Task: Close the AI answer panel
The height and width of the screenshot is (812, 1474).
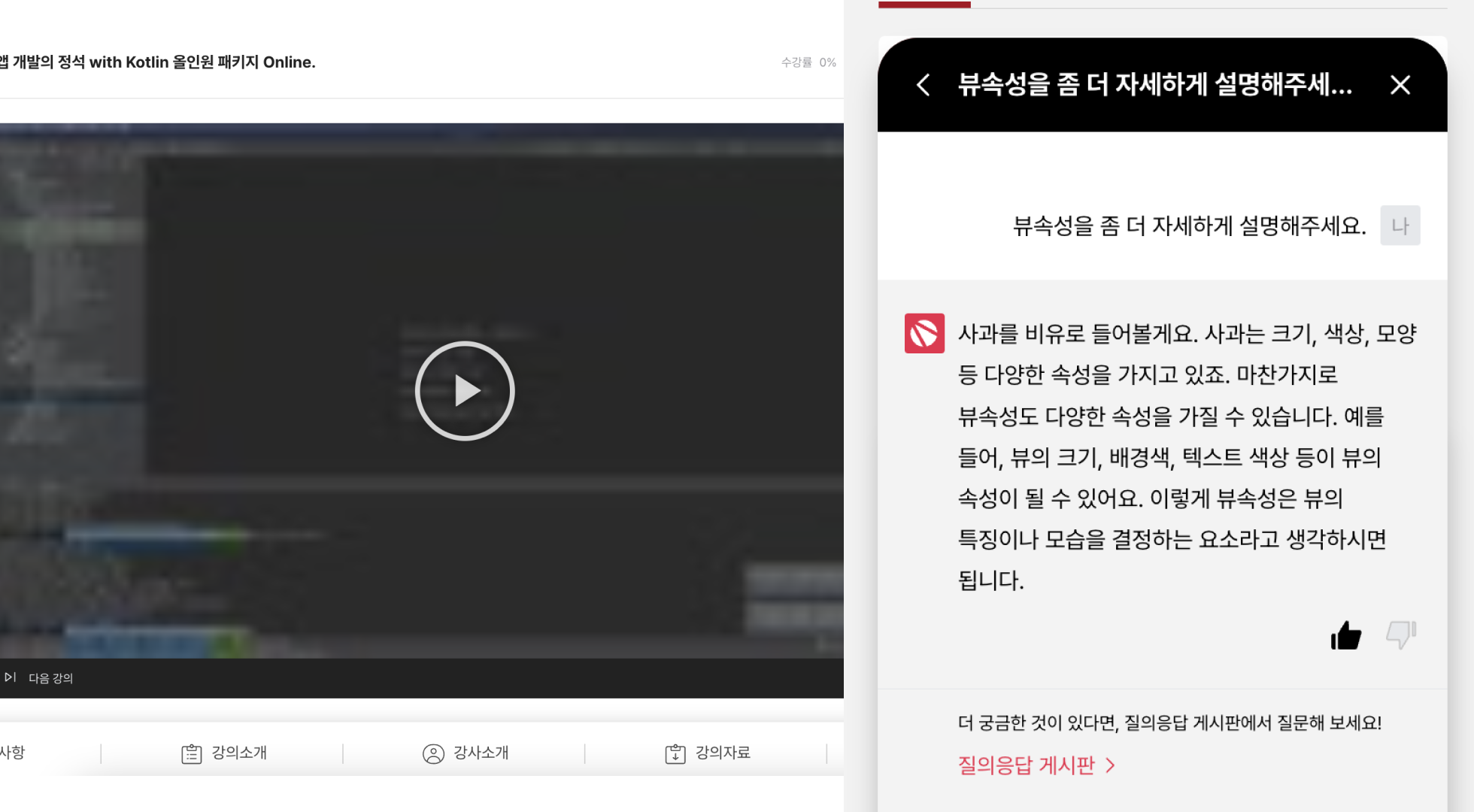Action: tap(1400, 85)
